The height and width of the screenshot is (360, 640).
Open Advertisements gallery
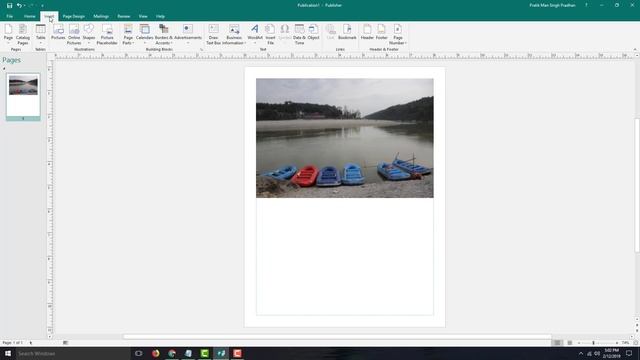(188, 34)
